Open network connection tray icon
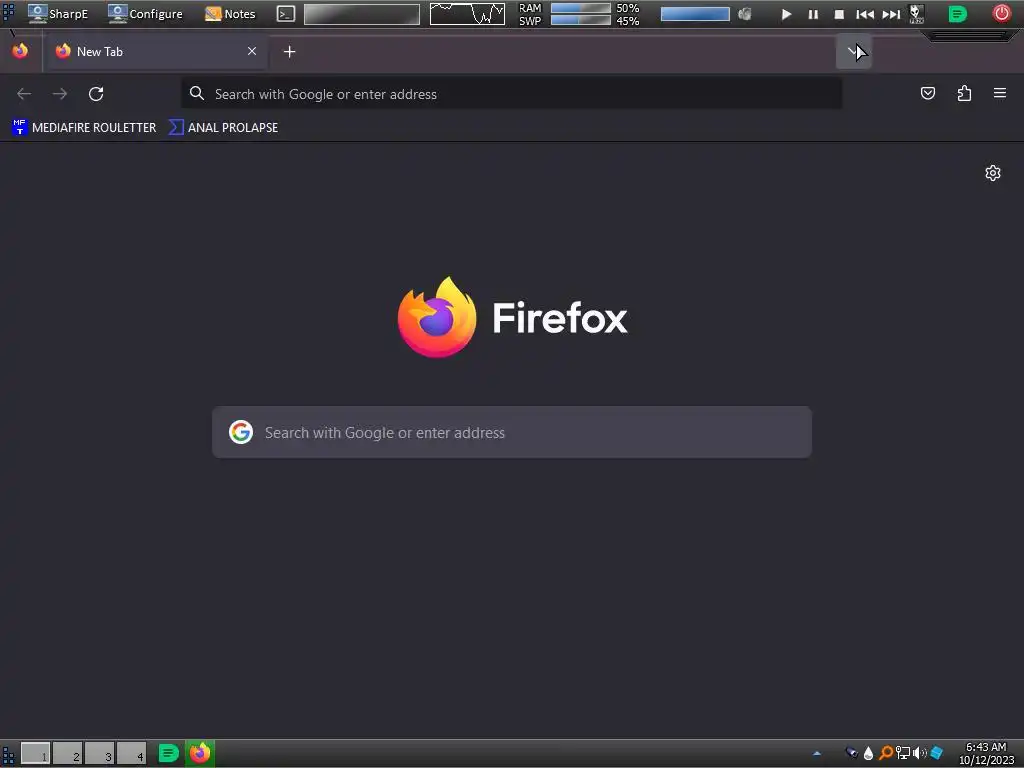1024x768 pixels. pos(903,753)
